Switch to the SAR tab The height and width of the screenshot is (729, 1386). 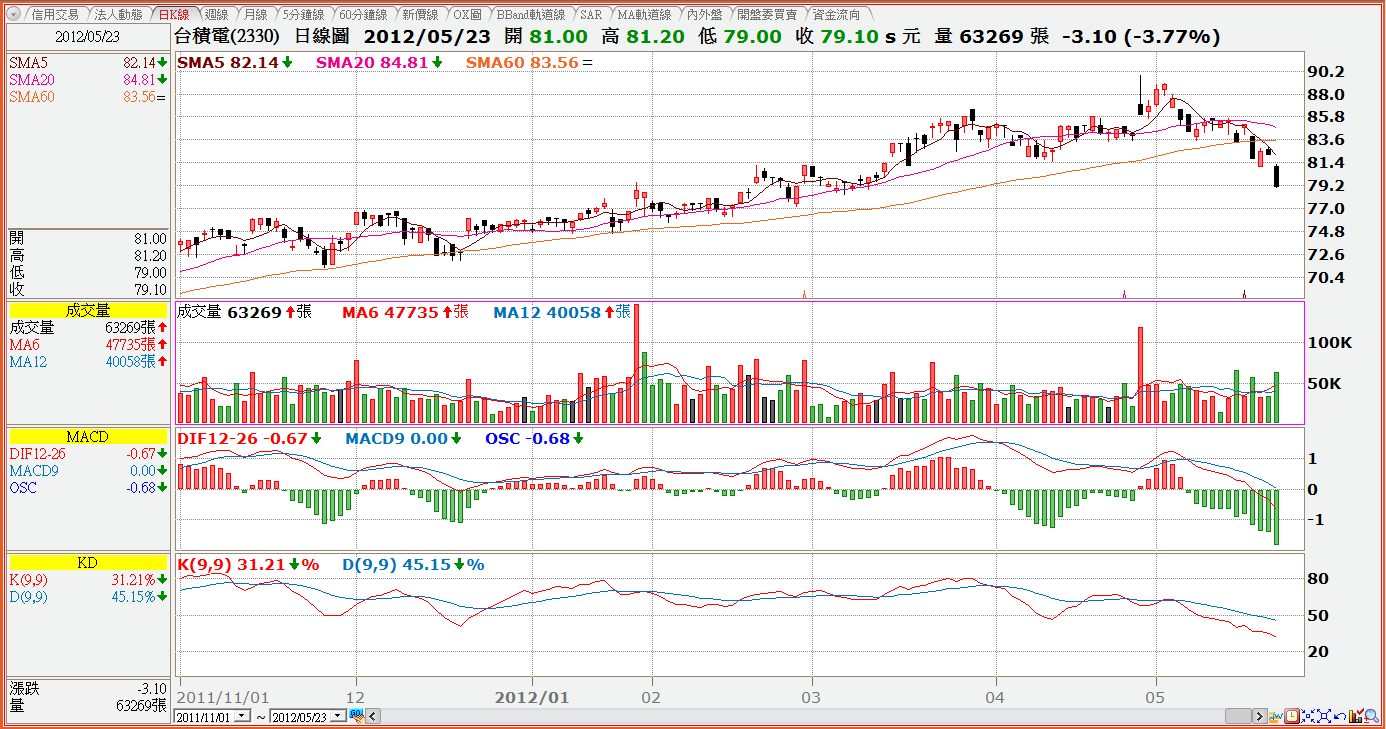(591, 15)
